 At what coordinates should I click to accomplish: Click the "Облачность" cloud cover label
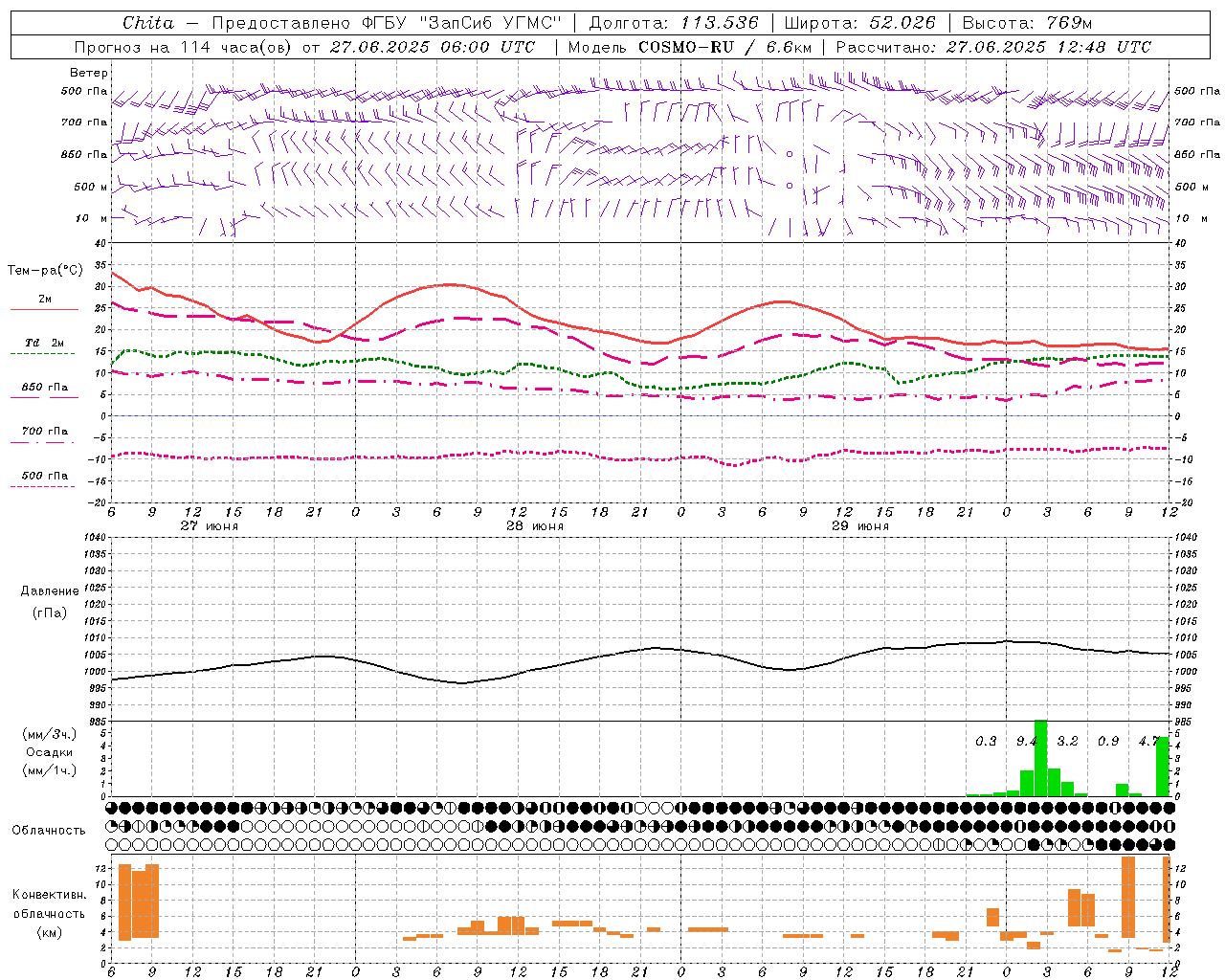pos(49,830)
